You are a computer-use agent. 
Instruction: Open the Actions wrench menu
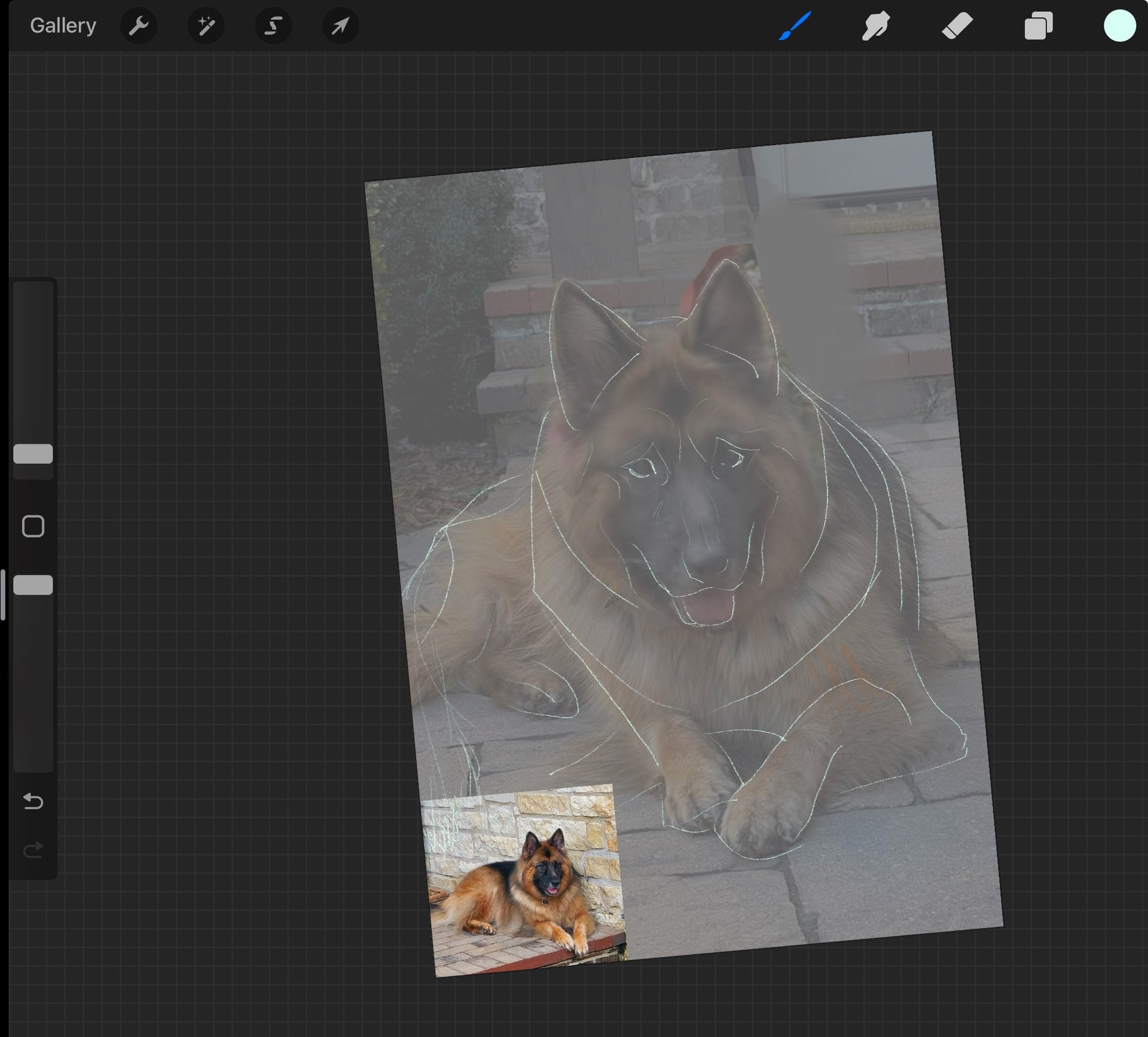click(x=139, y=26)
